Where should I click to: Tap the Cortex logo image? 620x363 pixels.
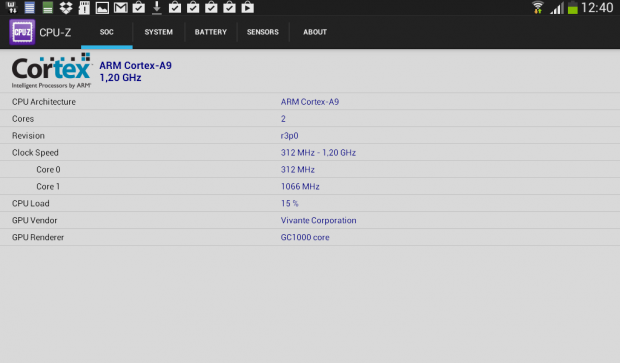pyautogui.click(x=51, y=71)
